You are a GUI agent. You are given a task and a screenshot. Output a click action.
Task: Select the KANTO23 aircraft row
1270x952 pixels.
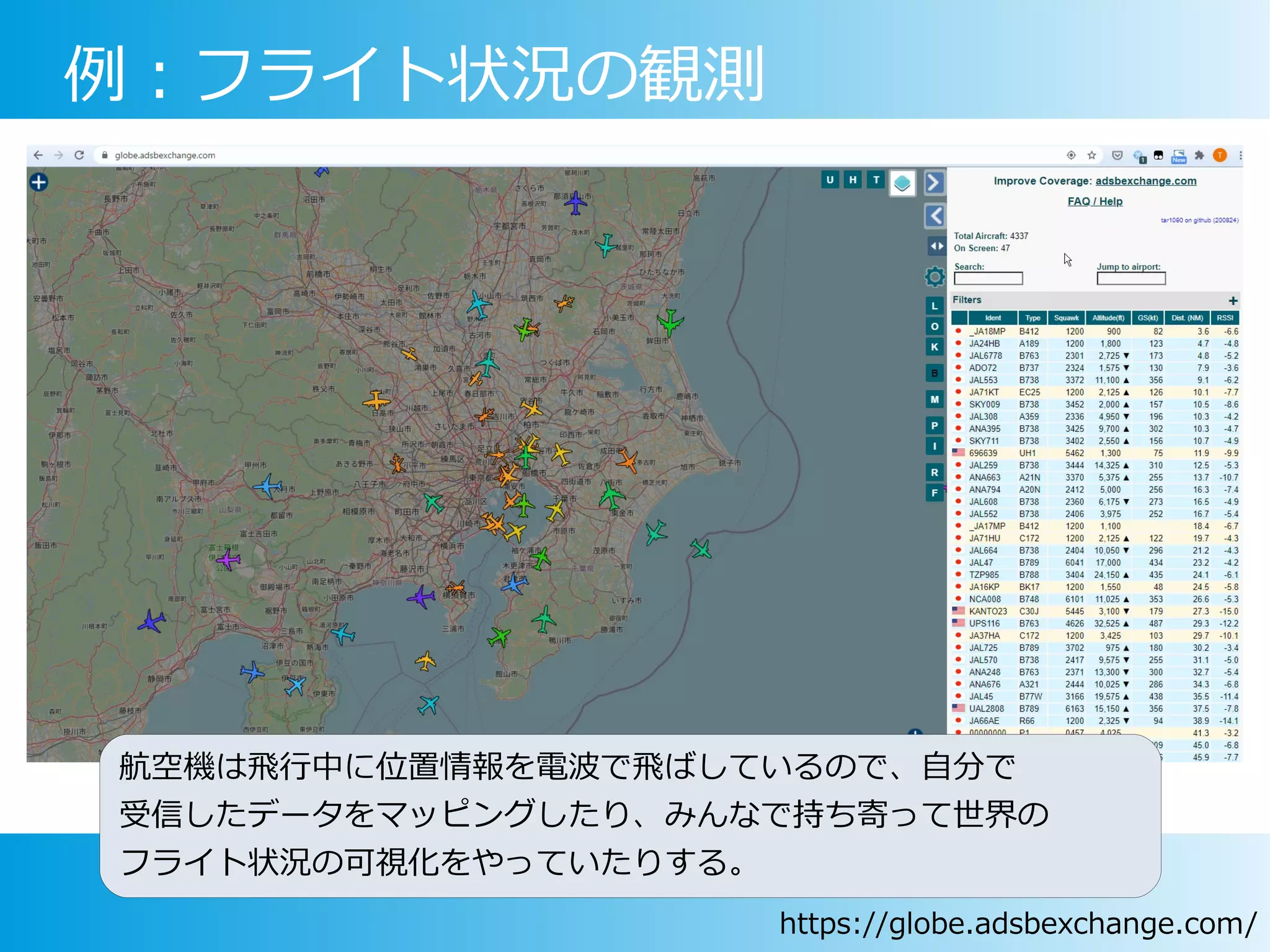1096,612
